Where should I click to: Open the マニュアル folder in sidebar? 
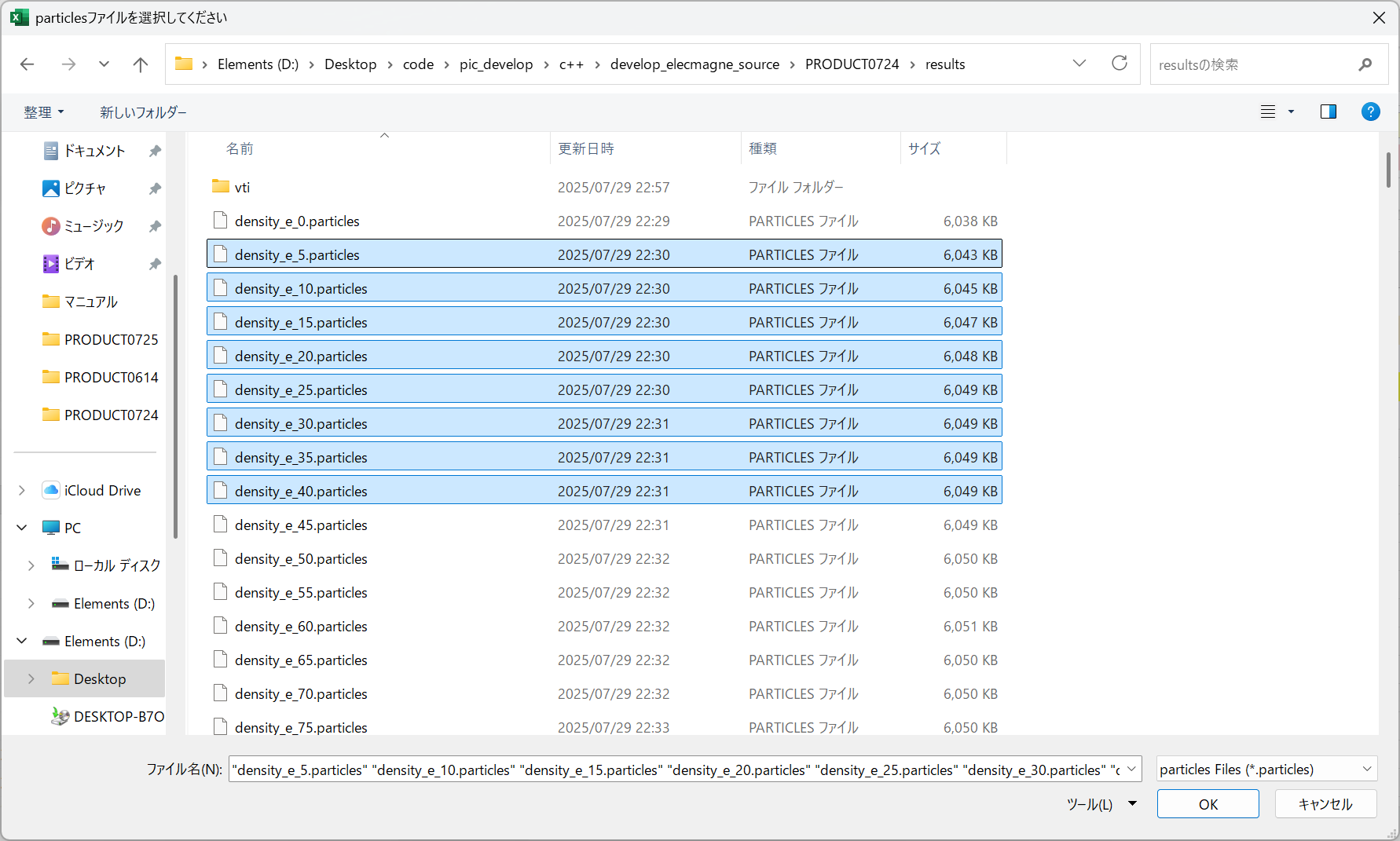90,302
